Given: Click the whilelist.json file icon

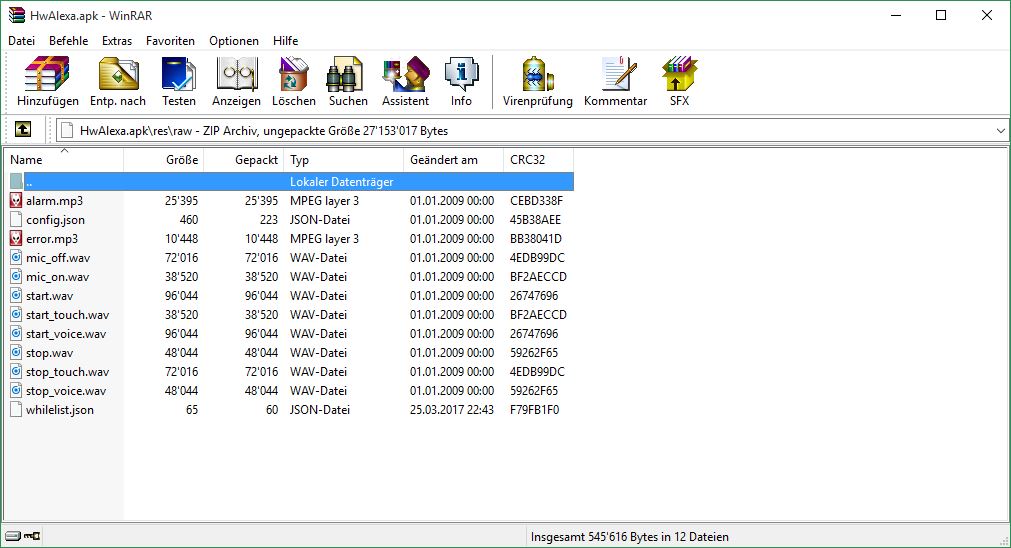Looking at the screenshot, I should (x=16, y=410).
